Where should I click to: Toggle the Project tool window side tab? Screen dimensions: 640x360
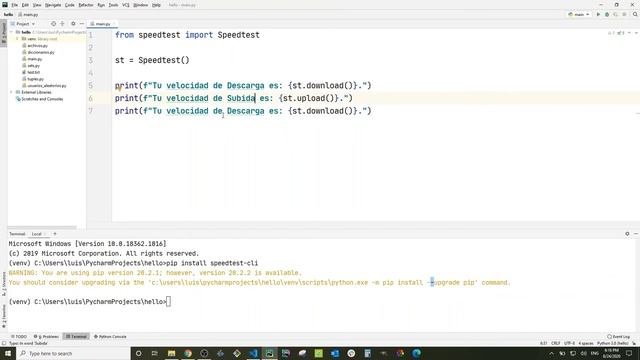tap(4, 33)
